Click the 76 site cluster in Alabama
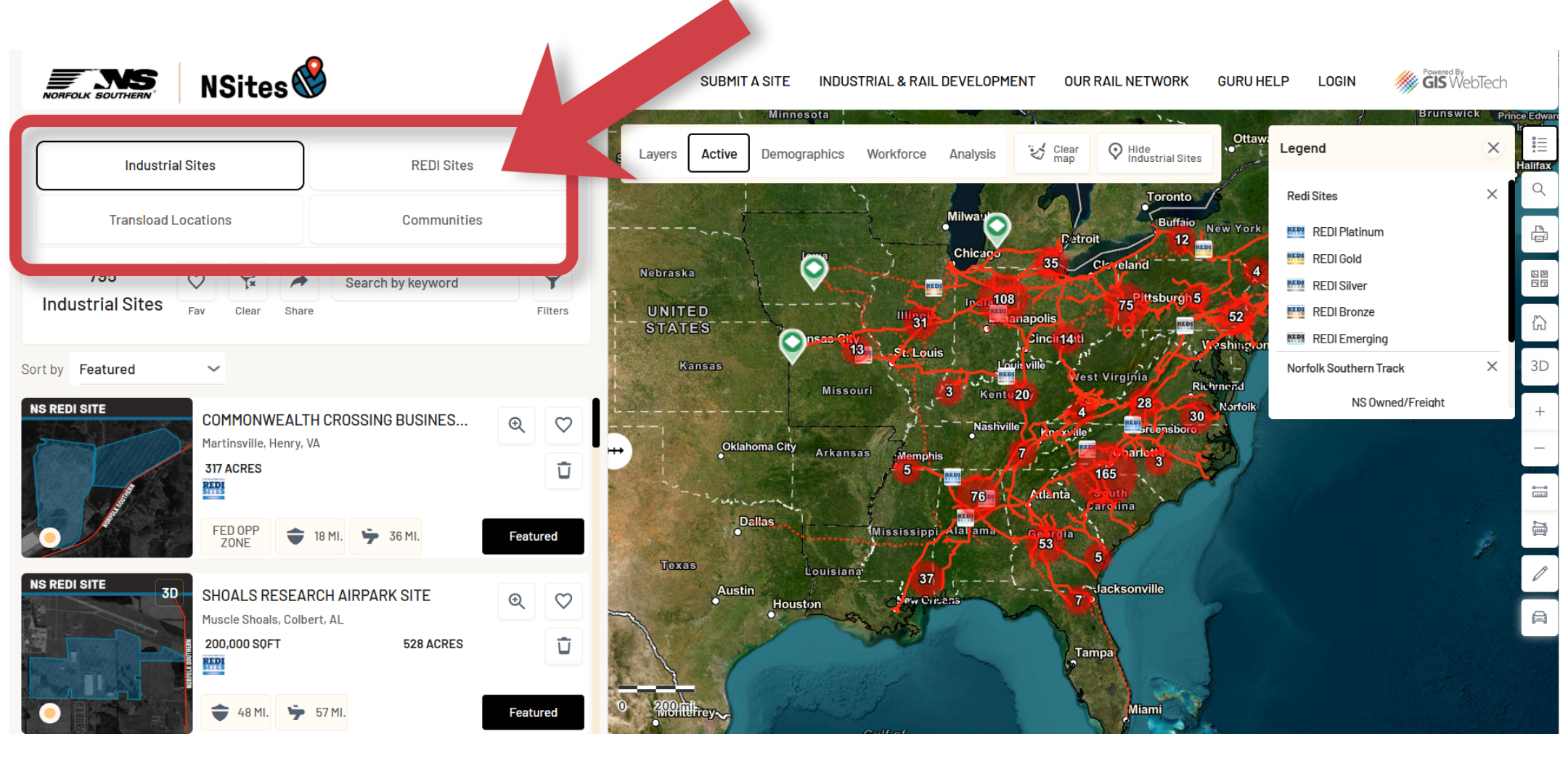Image resolution: width=1568 pixels, height=784 pixels. coord(978,497)
